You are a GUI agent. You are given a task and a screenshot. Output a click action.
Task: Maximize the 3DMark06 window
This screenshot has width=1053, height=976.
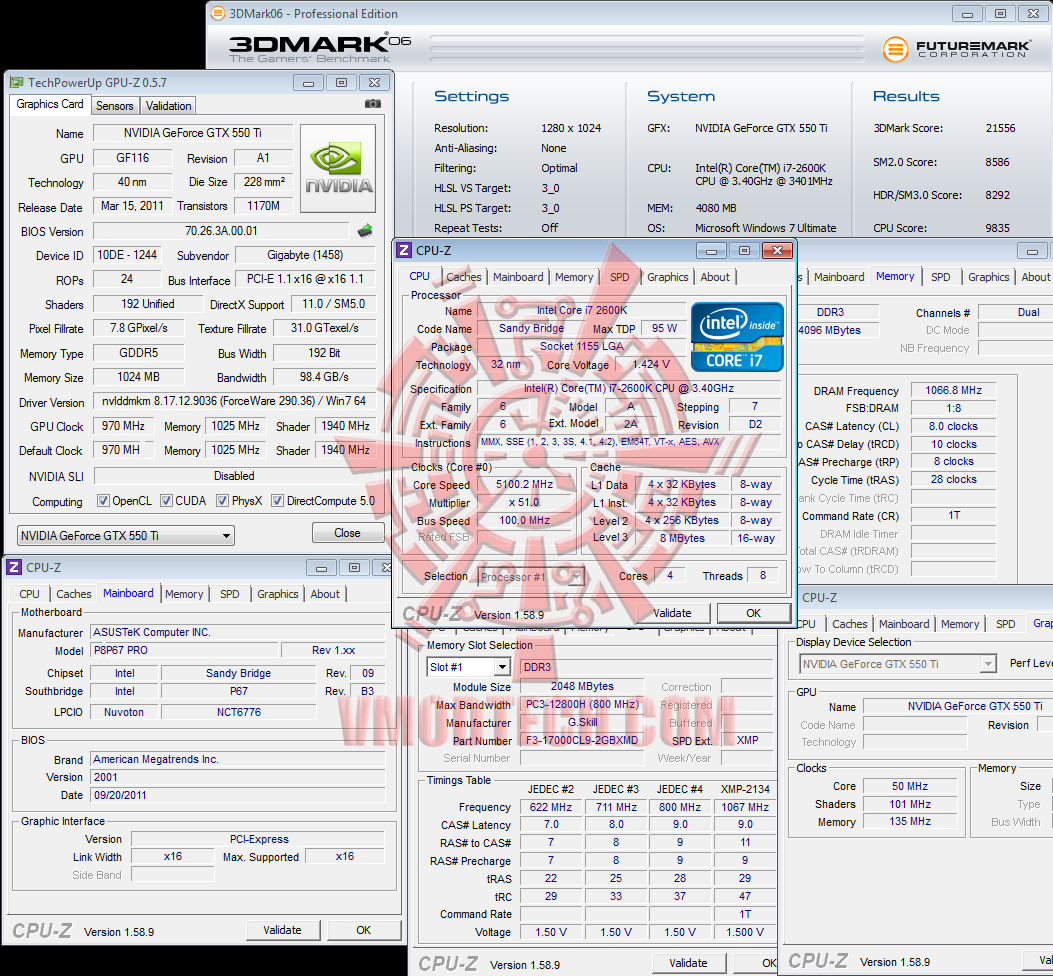1001,13
